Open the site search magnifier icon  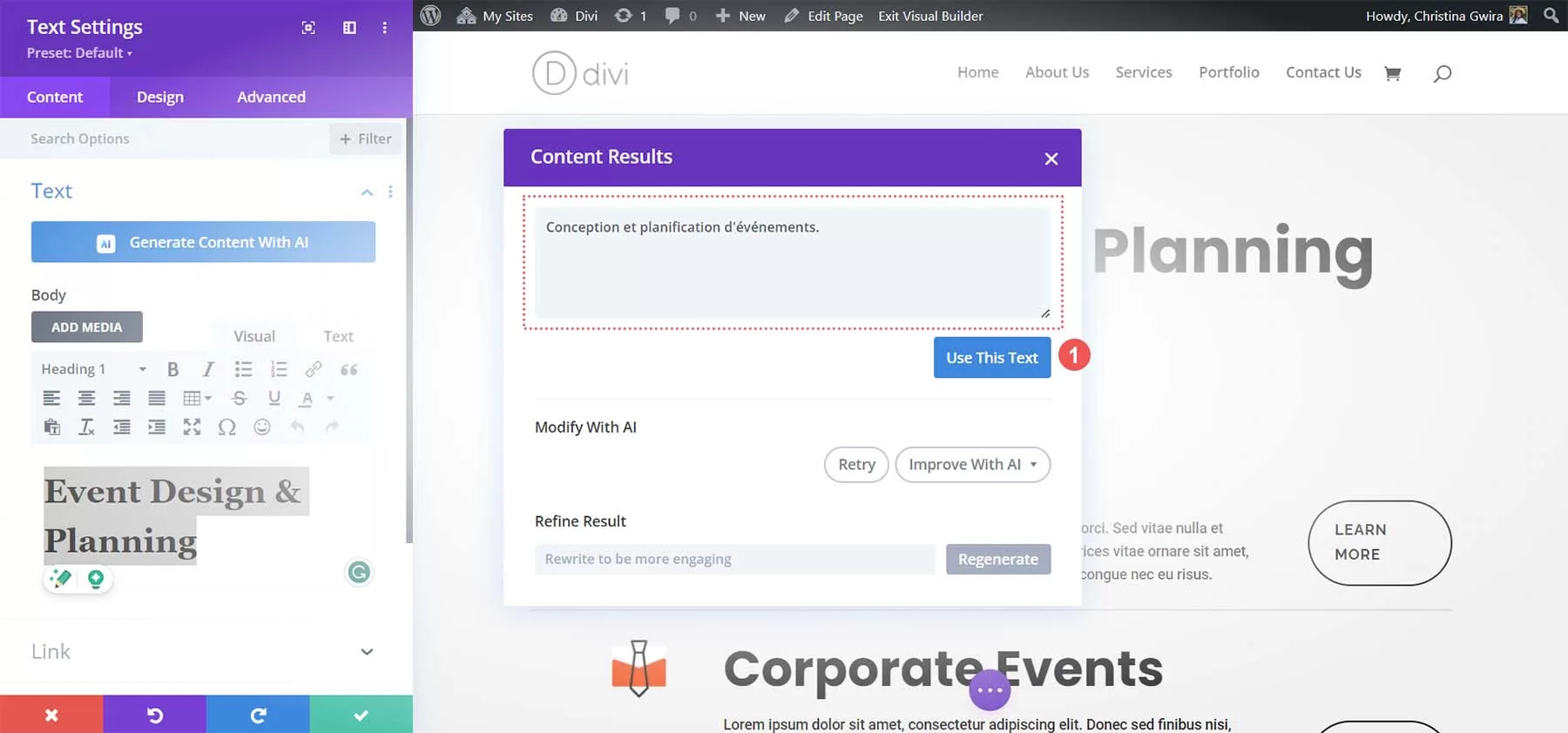tap(1443, 73)
